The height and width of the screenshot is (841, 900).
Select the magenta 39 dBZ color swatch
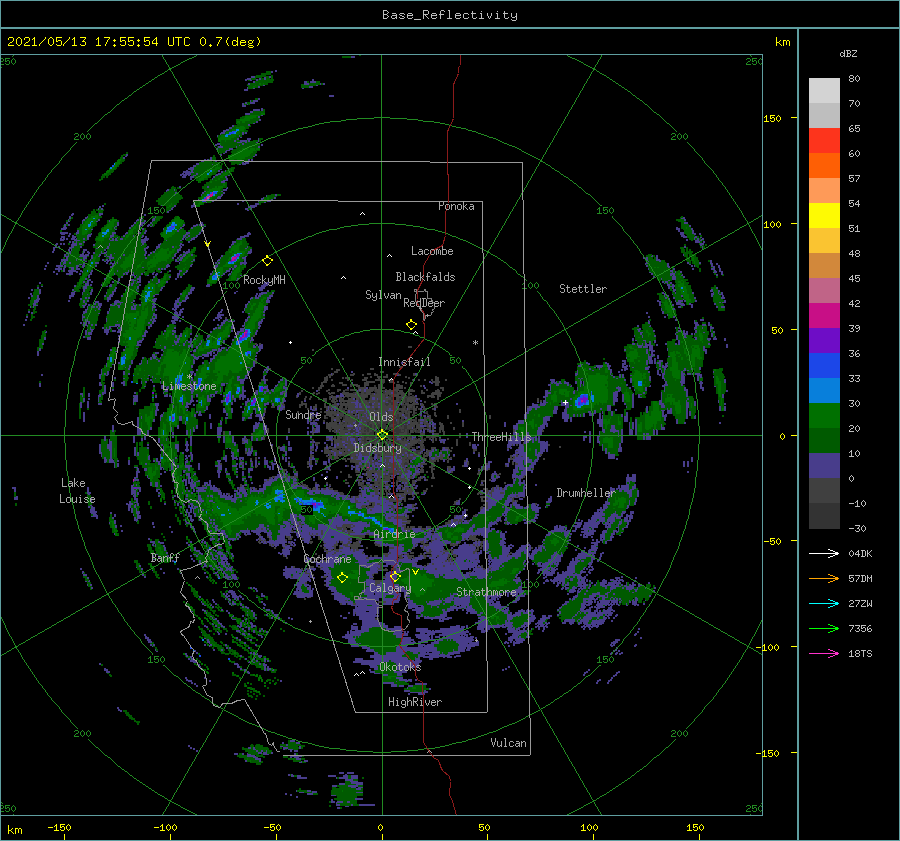pyautogui.click(x=824, y=315)
